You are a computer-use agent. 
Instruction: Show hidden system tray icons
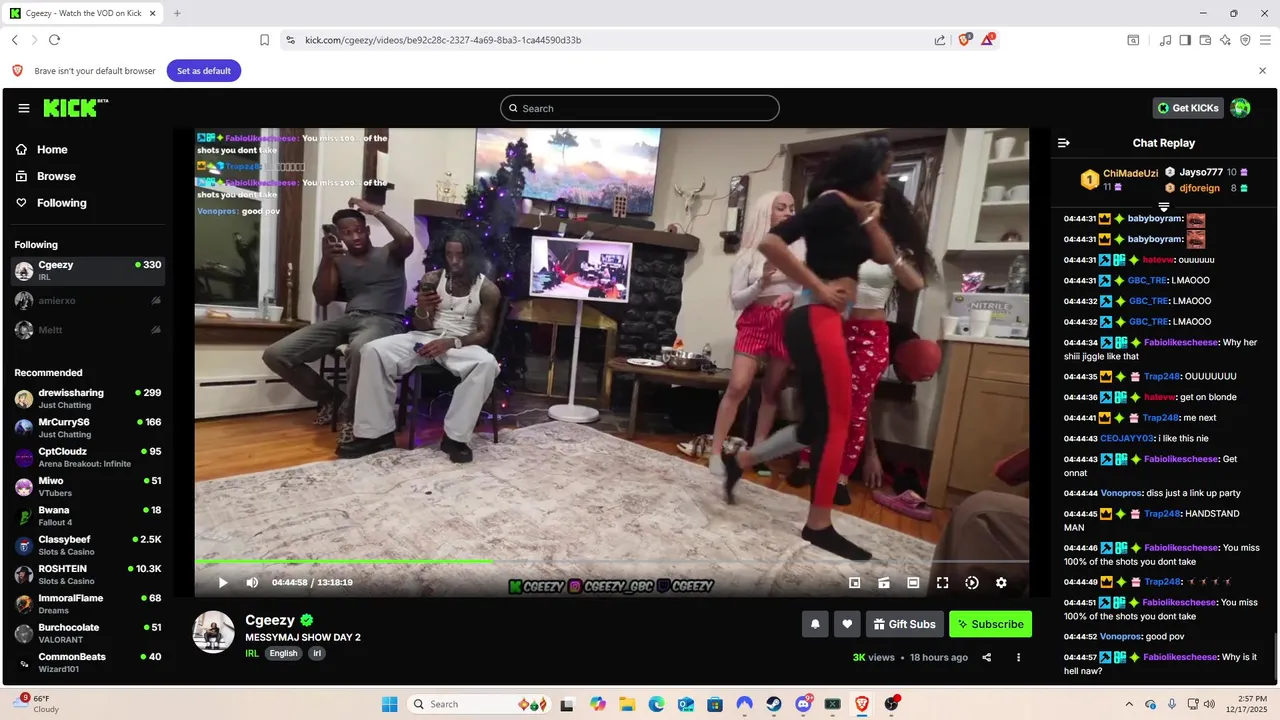click(x=1129, y=704)
